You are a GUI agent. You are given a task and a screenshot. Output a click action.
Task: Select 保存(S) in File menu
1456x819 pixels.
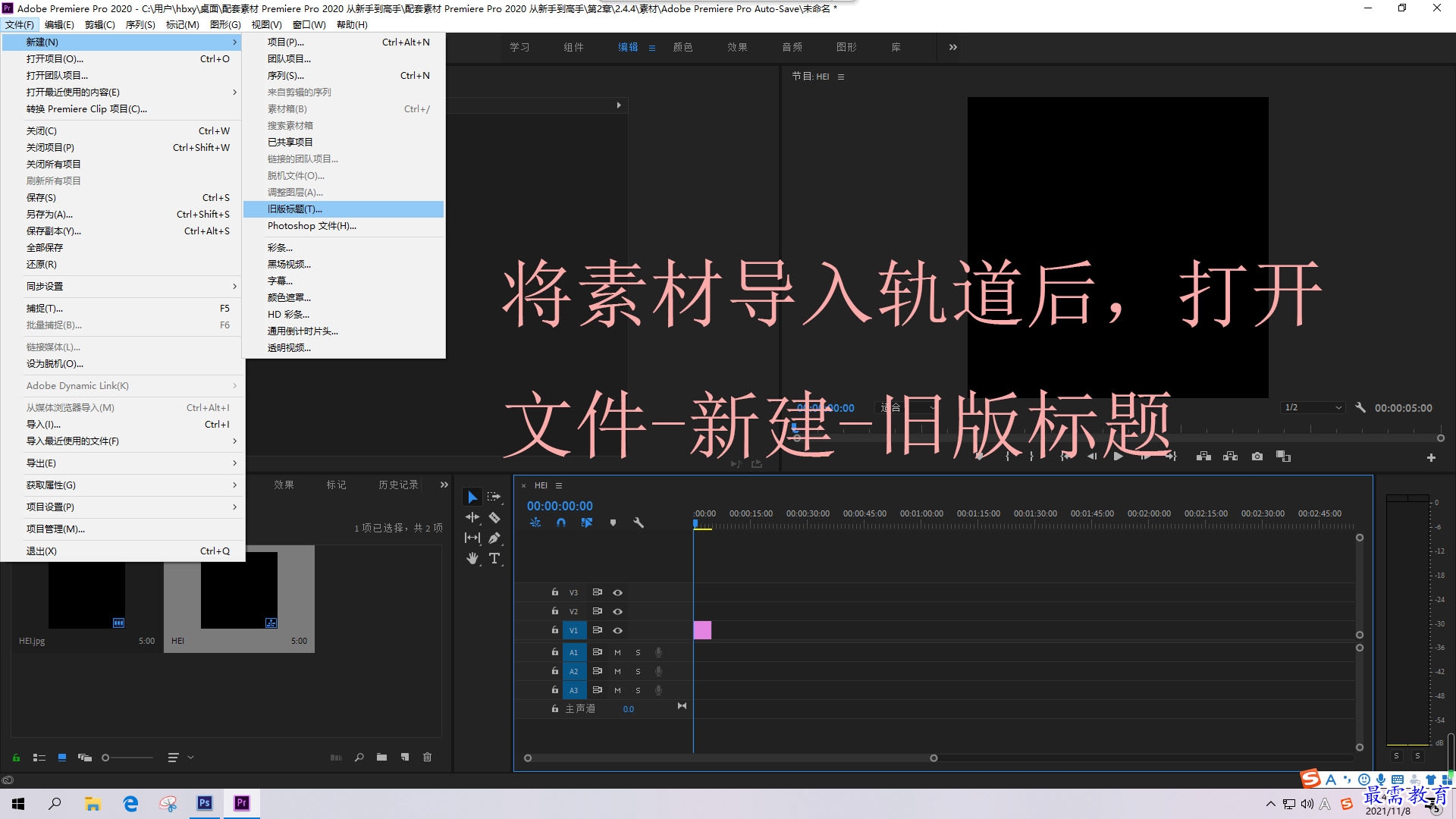coord(123,197)
